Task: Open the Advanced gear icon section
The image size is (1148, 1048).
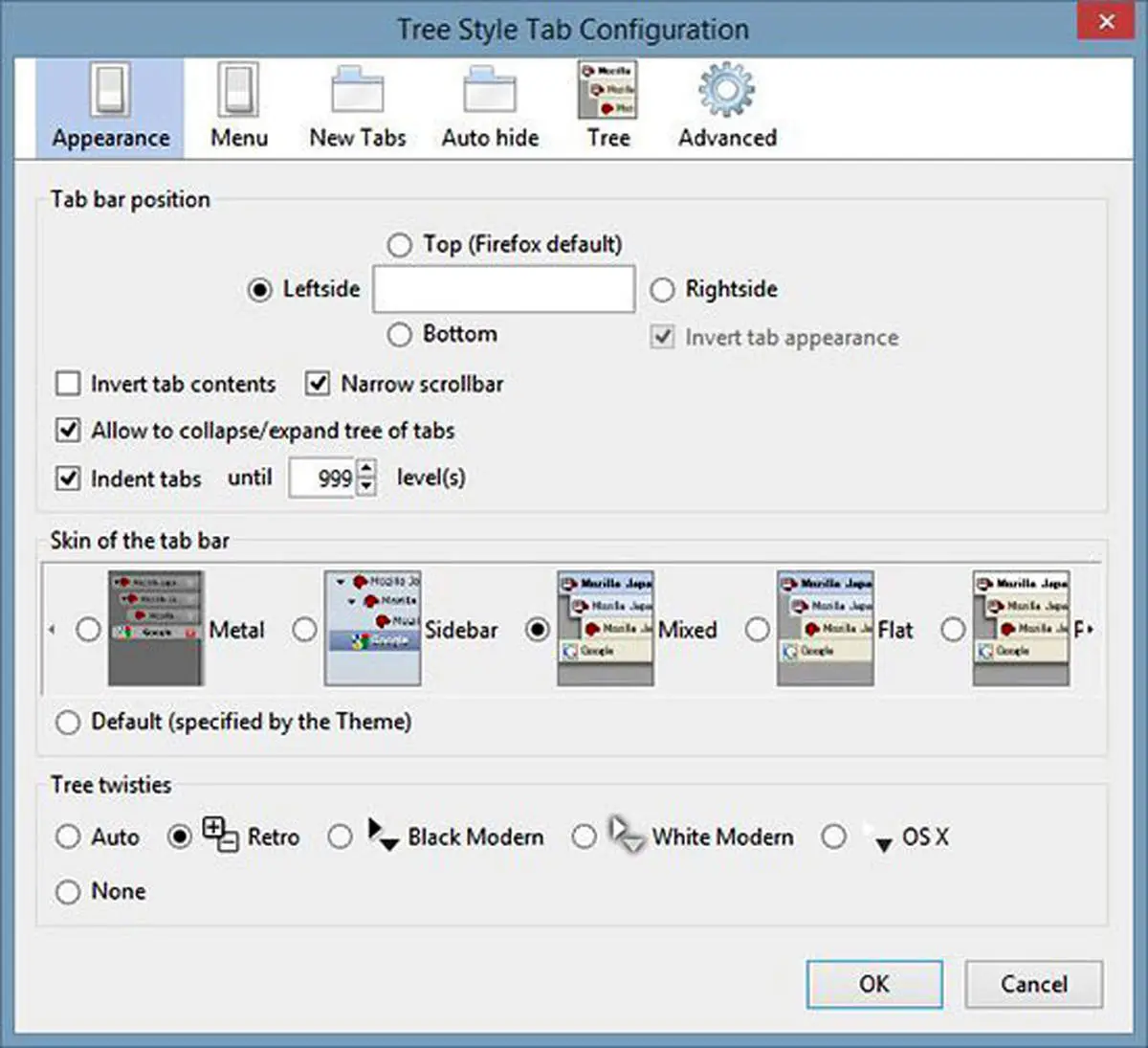Action: (x=726, y=91)
